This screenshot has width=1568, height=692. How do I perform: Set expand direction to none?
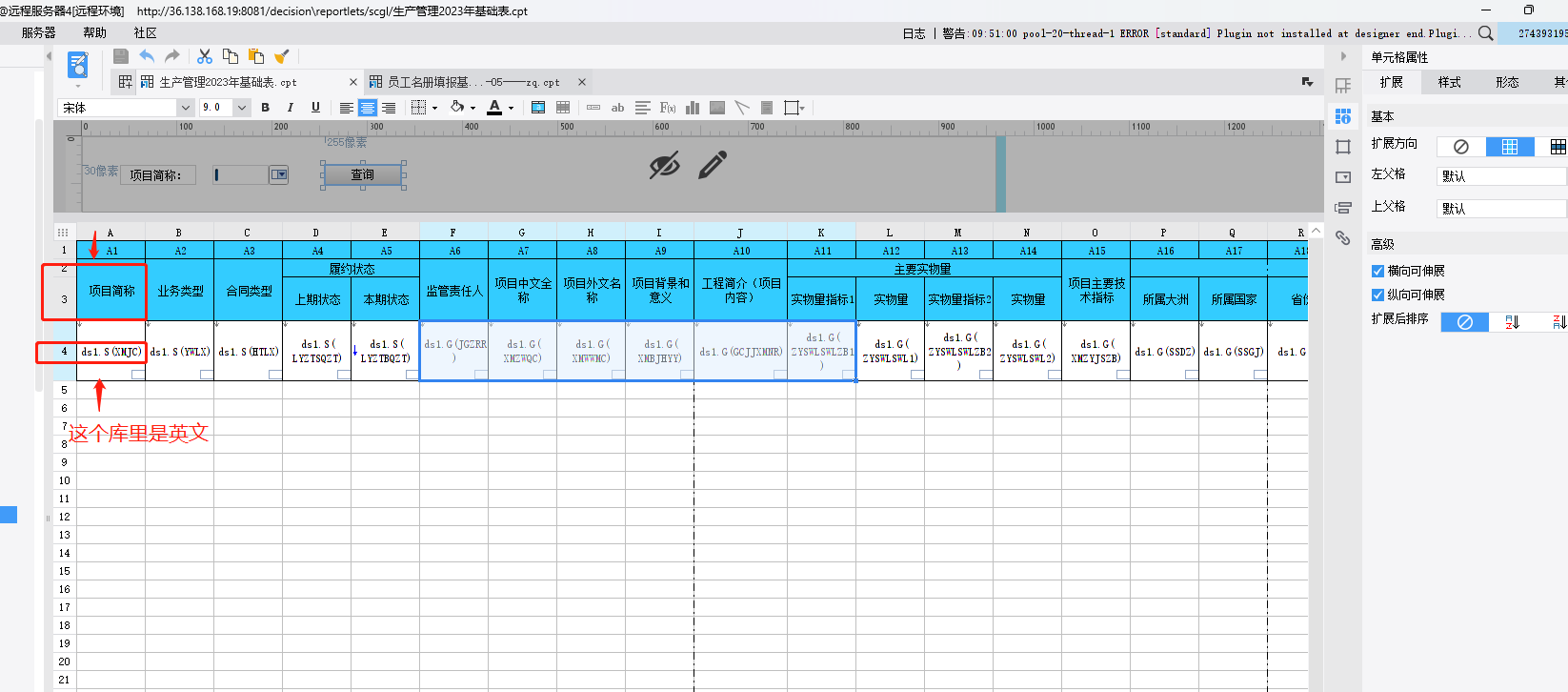1461,146
